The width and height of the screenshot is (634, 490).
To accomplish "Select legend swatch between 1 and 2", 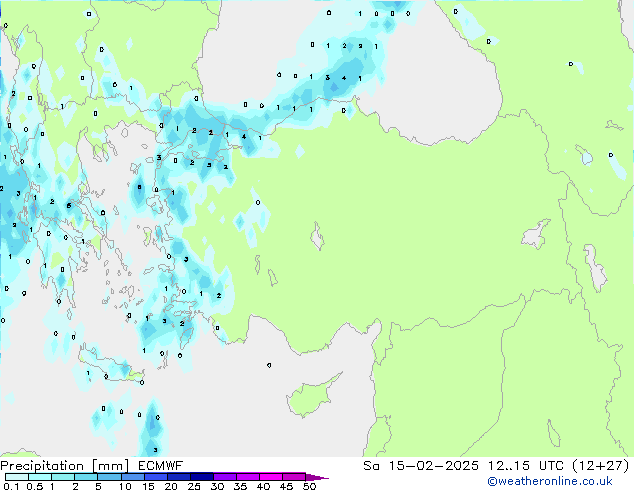I will pos(63,477).
